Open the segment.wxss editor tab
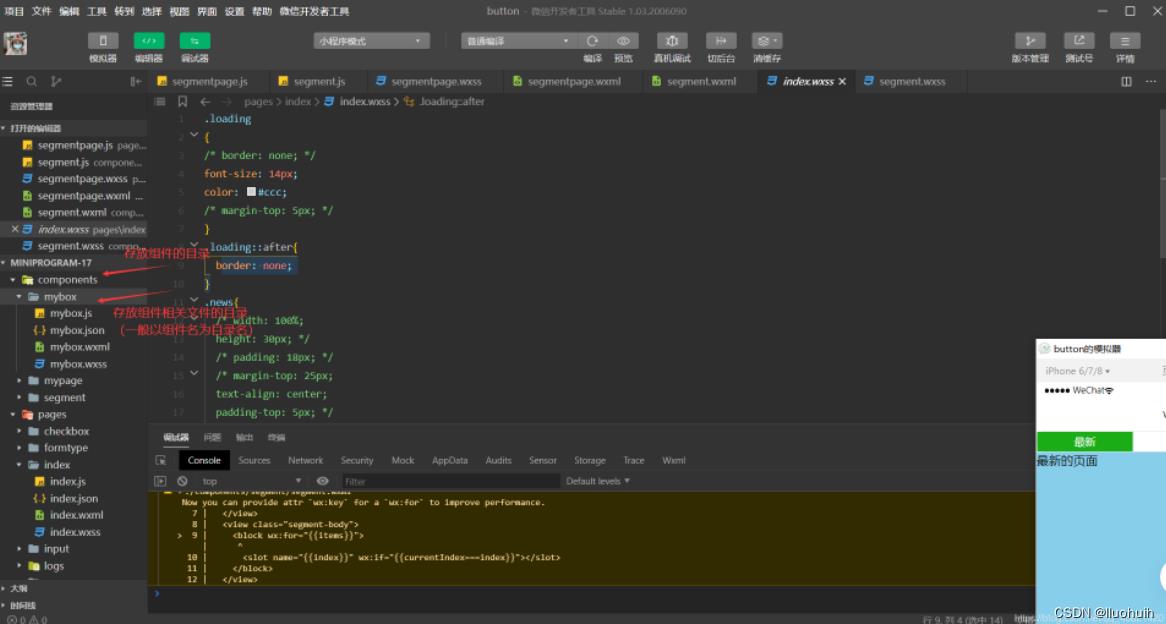 (911, 82)
